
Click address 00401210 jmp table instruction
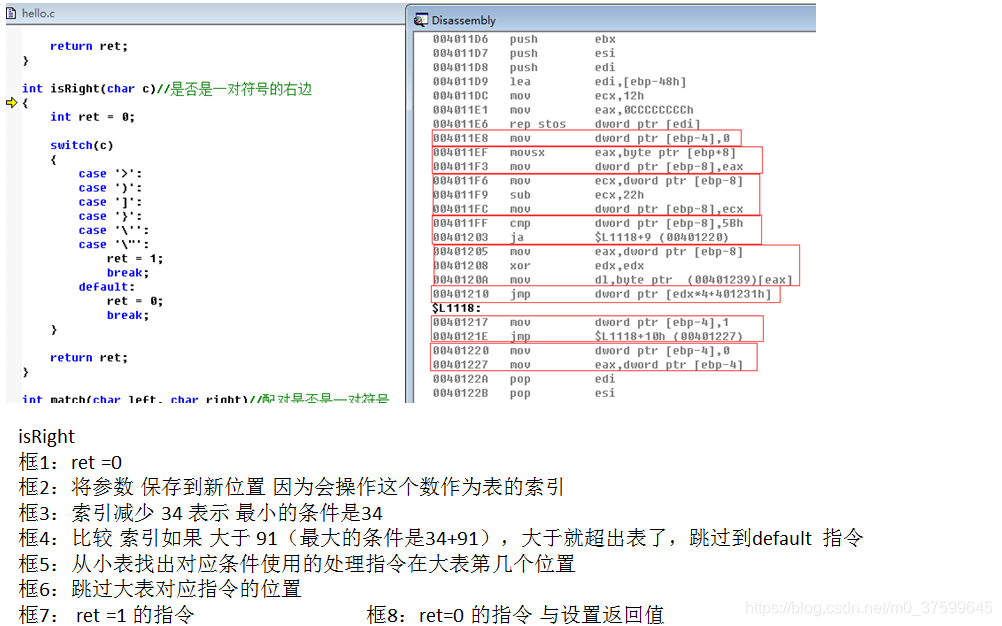point(602,294)
